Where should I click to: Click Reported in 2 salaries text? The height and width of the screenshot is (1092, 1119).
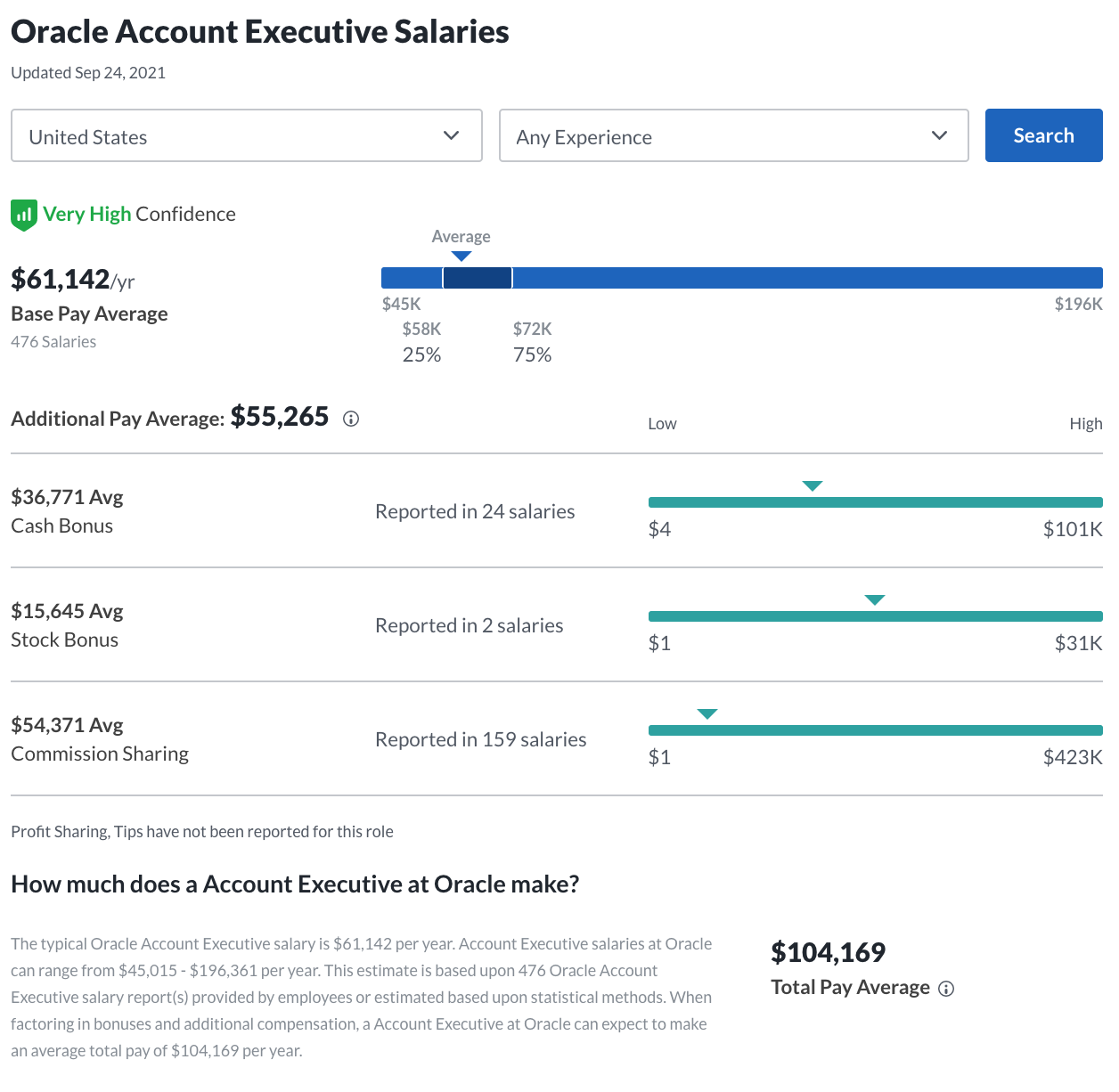470,625
